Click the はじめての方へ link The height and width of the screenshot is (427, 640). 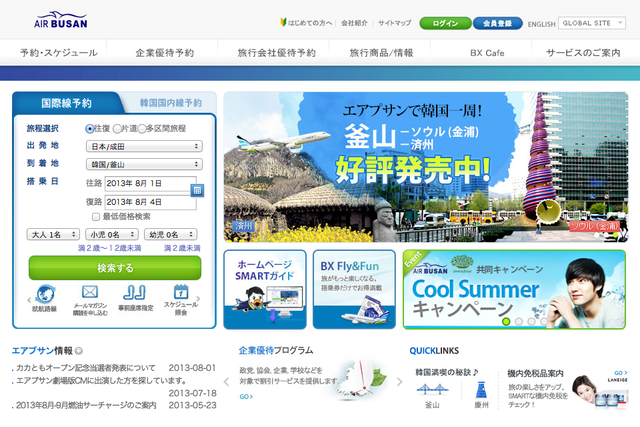tap(310, 23)
